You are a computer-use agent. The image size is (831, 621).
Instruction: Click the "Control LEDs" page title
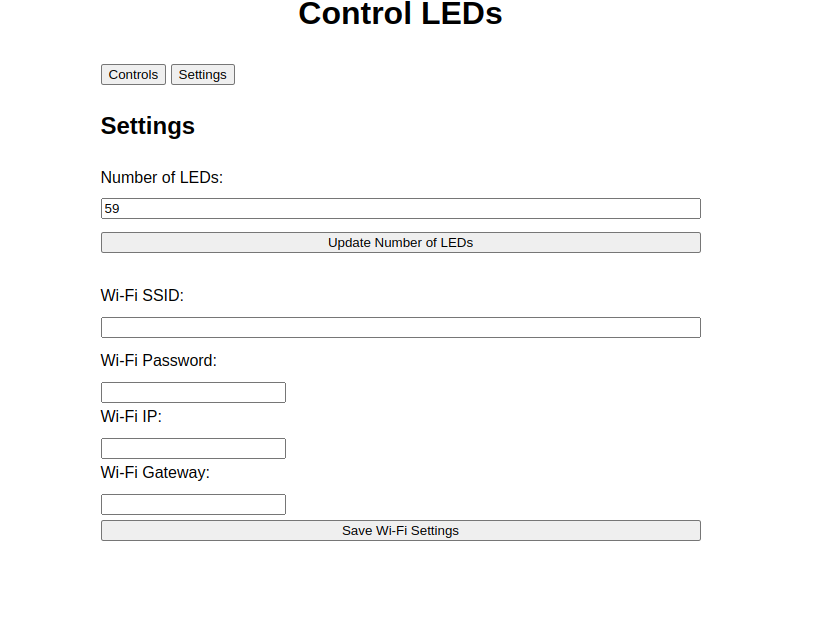point(400,15)
